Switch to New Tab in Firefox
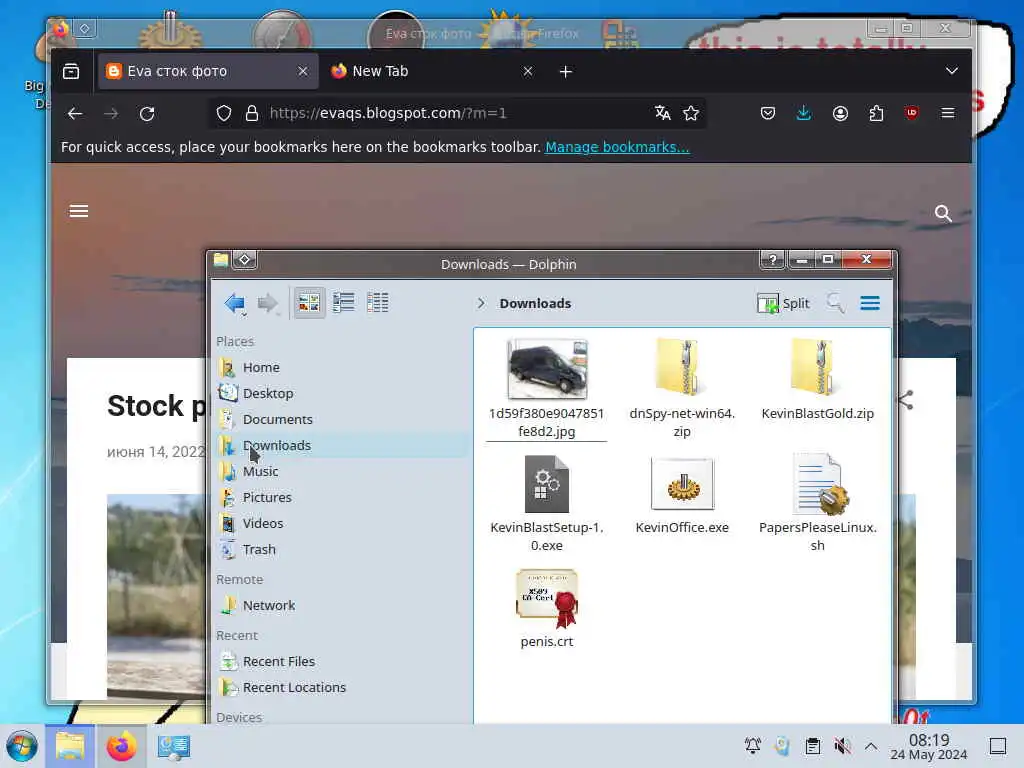This screenshot has width=1024, height=768. point(432,71)
